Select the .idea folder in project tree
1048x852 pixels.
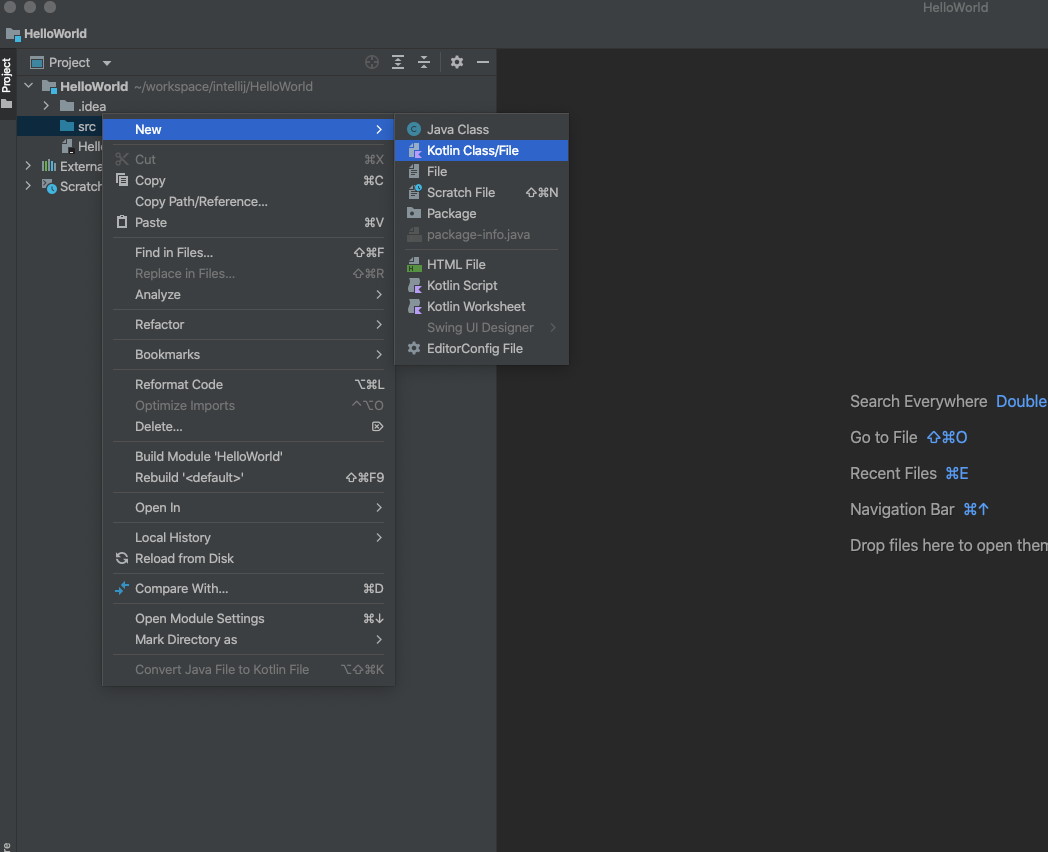(x=92, y=106)
